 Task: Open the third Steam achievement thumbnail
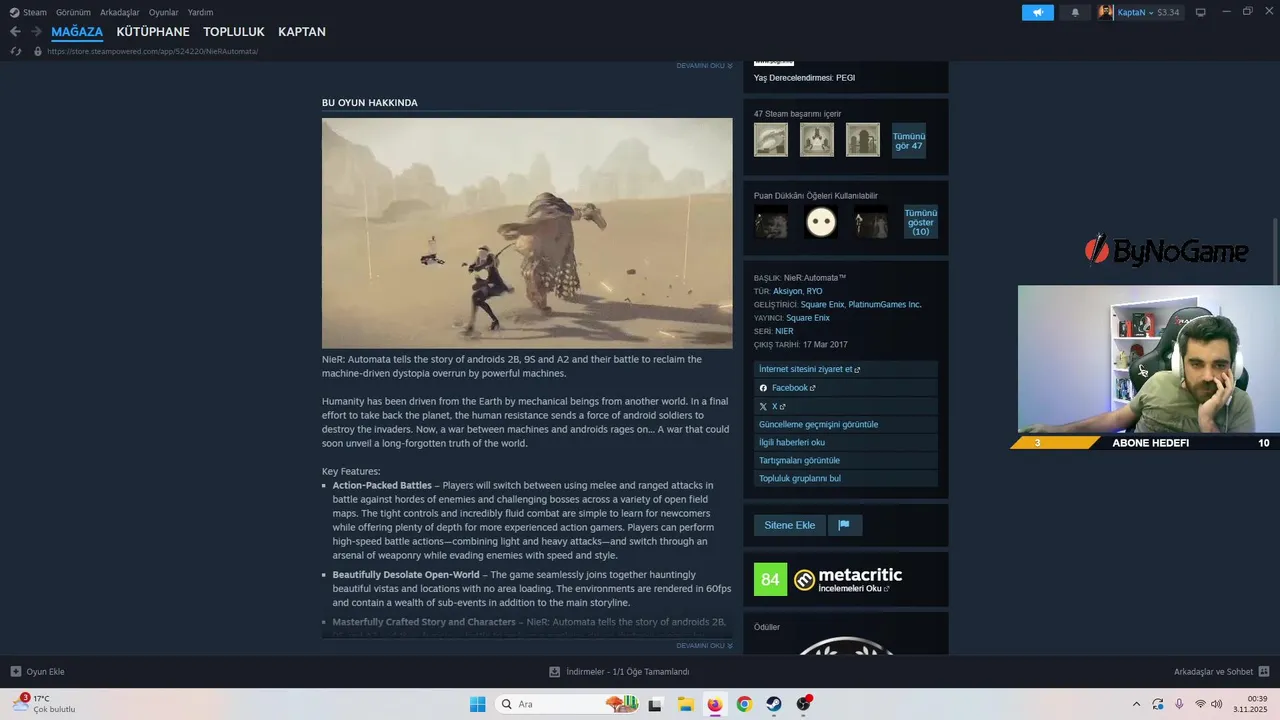tap(863, 140)
